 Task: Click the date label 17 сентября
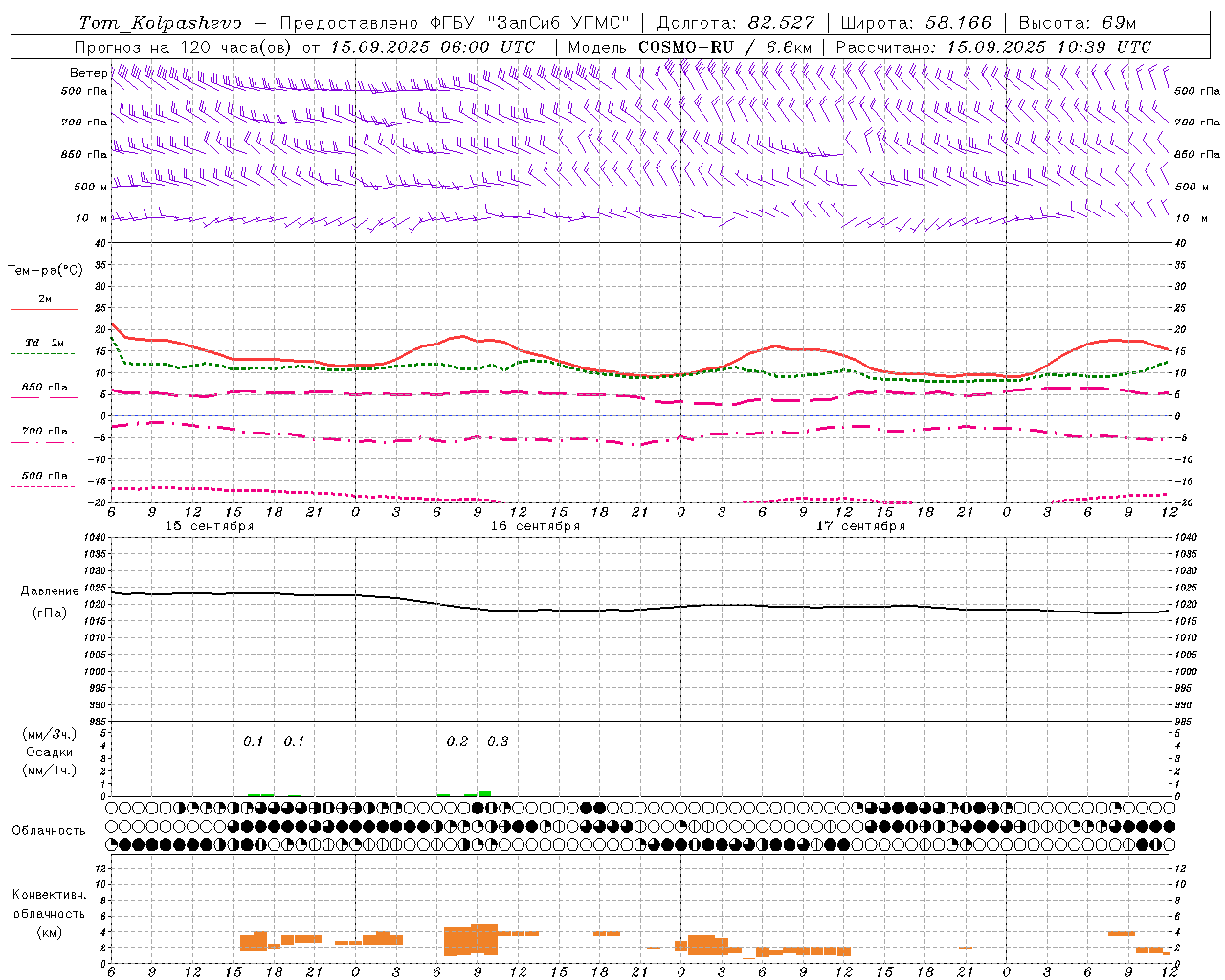(x=860, y=526)
